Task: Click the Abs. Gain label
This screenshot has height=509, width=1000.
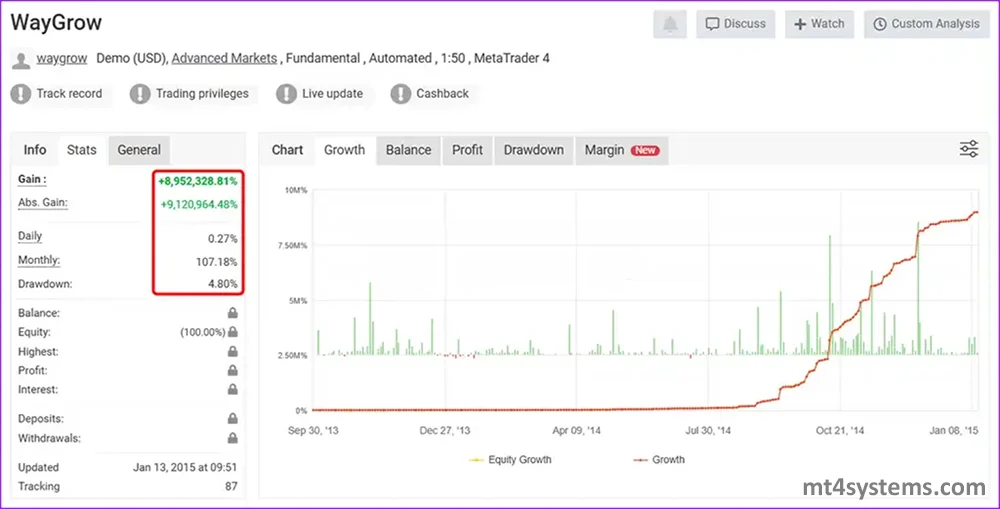Action: 43,203
